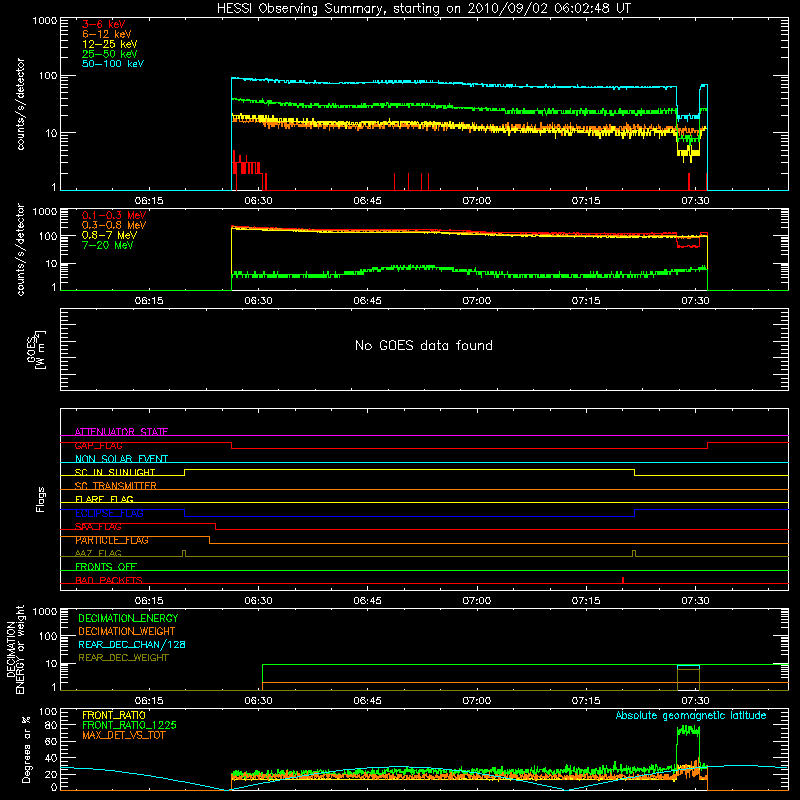800x800 pixels.
Task: Click the PARTICLE_FLAG label
Action: point(112,540)
